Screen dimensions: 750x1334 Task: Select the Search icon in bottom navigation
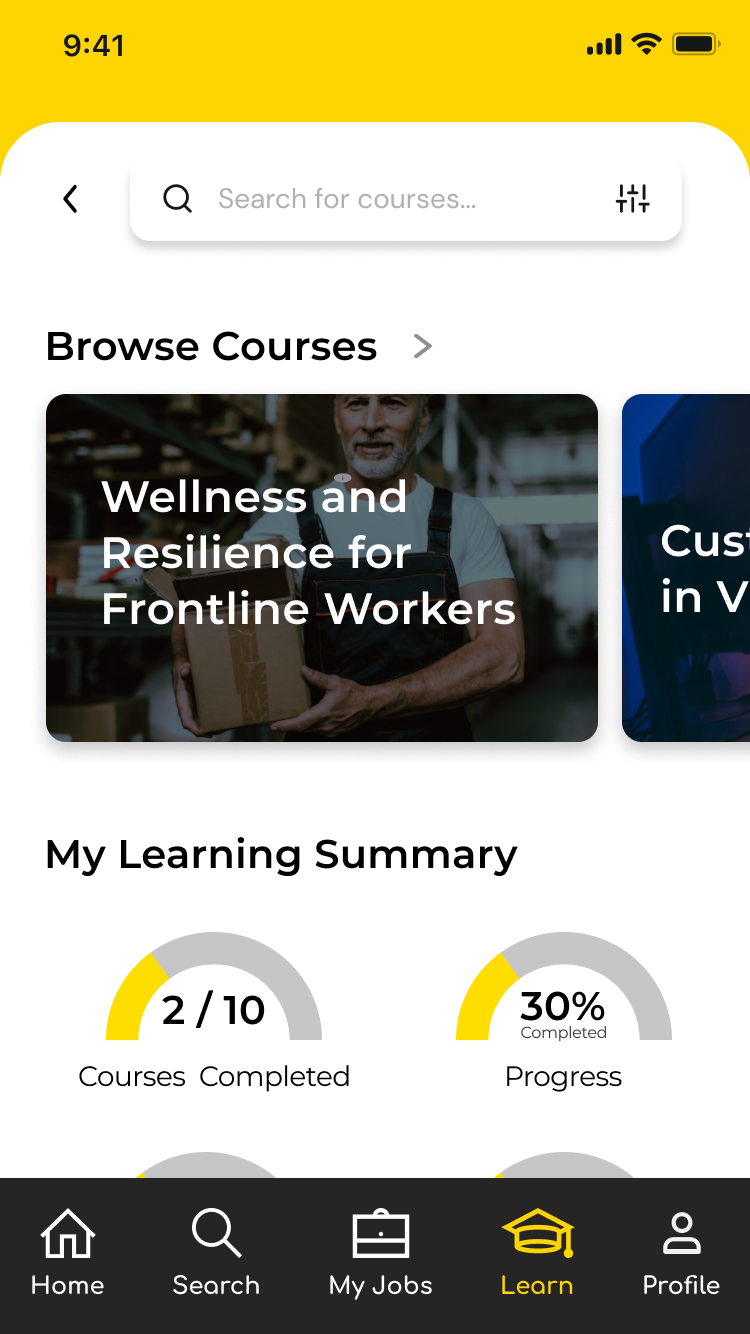tap(216, 1234)
